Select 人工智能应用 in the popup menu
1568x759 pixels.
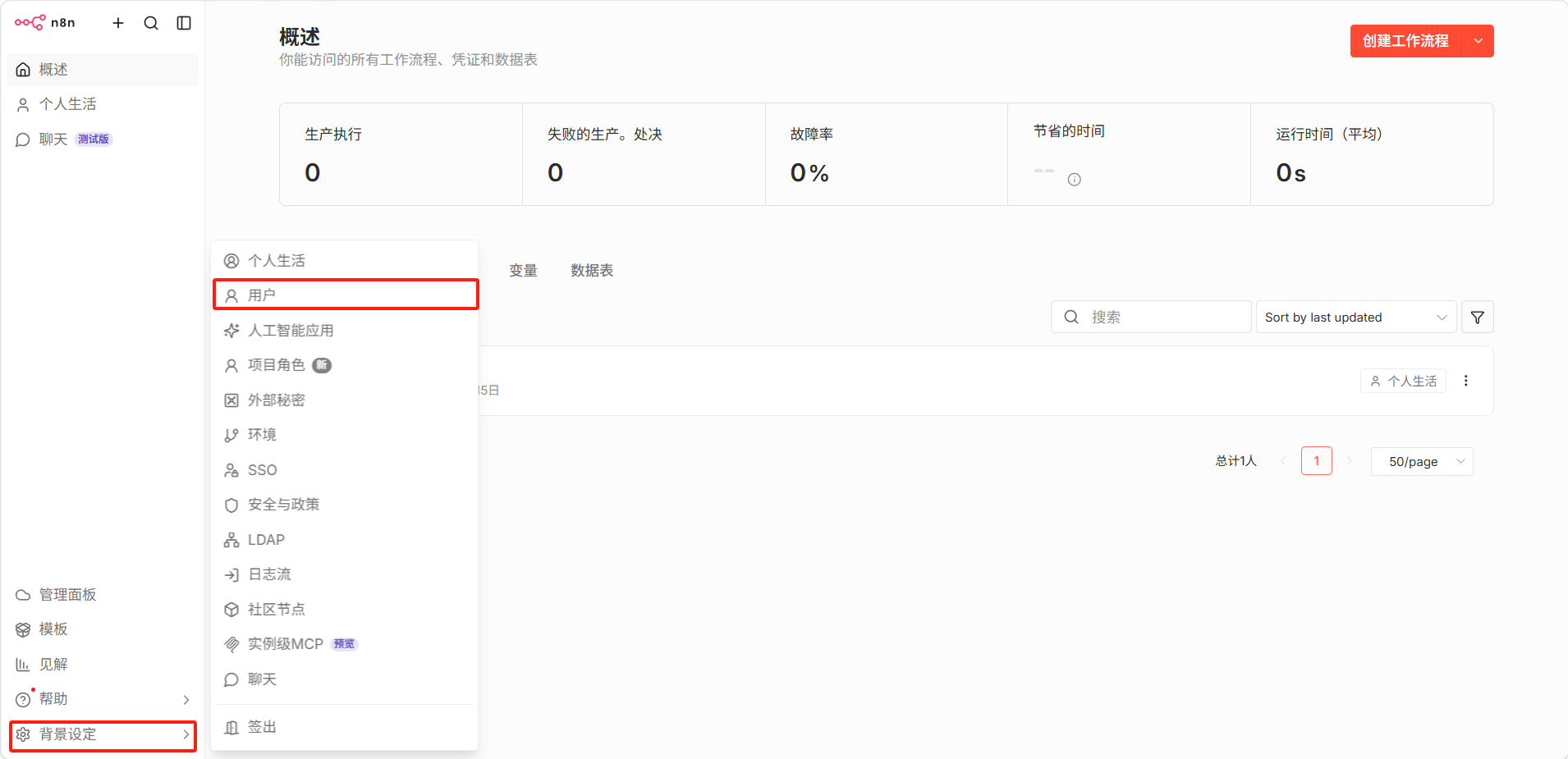click(x=345, y=331)
